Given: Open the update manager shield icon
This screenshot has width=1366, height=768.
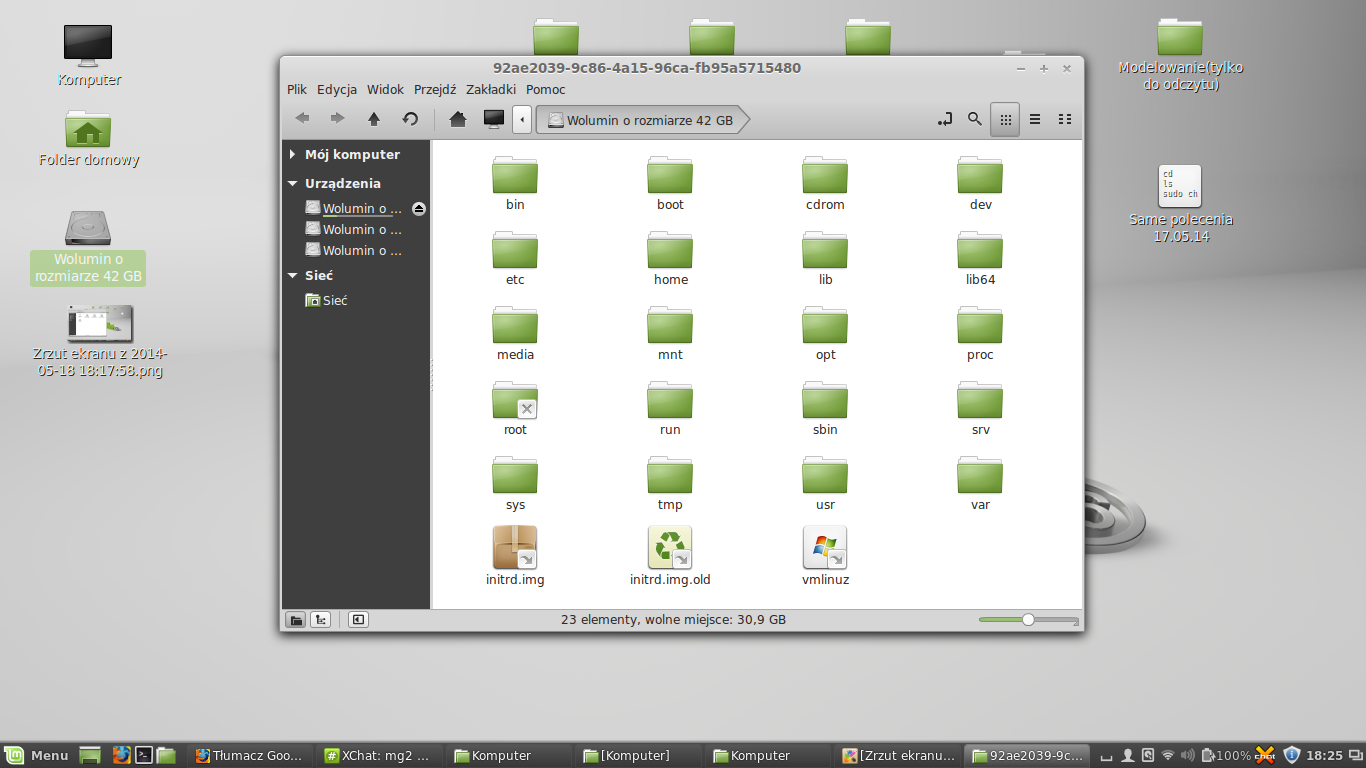Looking at the screenshot, I should [1291, 755].
